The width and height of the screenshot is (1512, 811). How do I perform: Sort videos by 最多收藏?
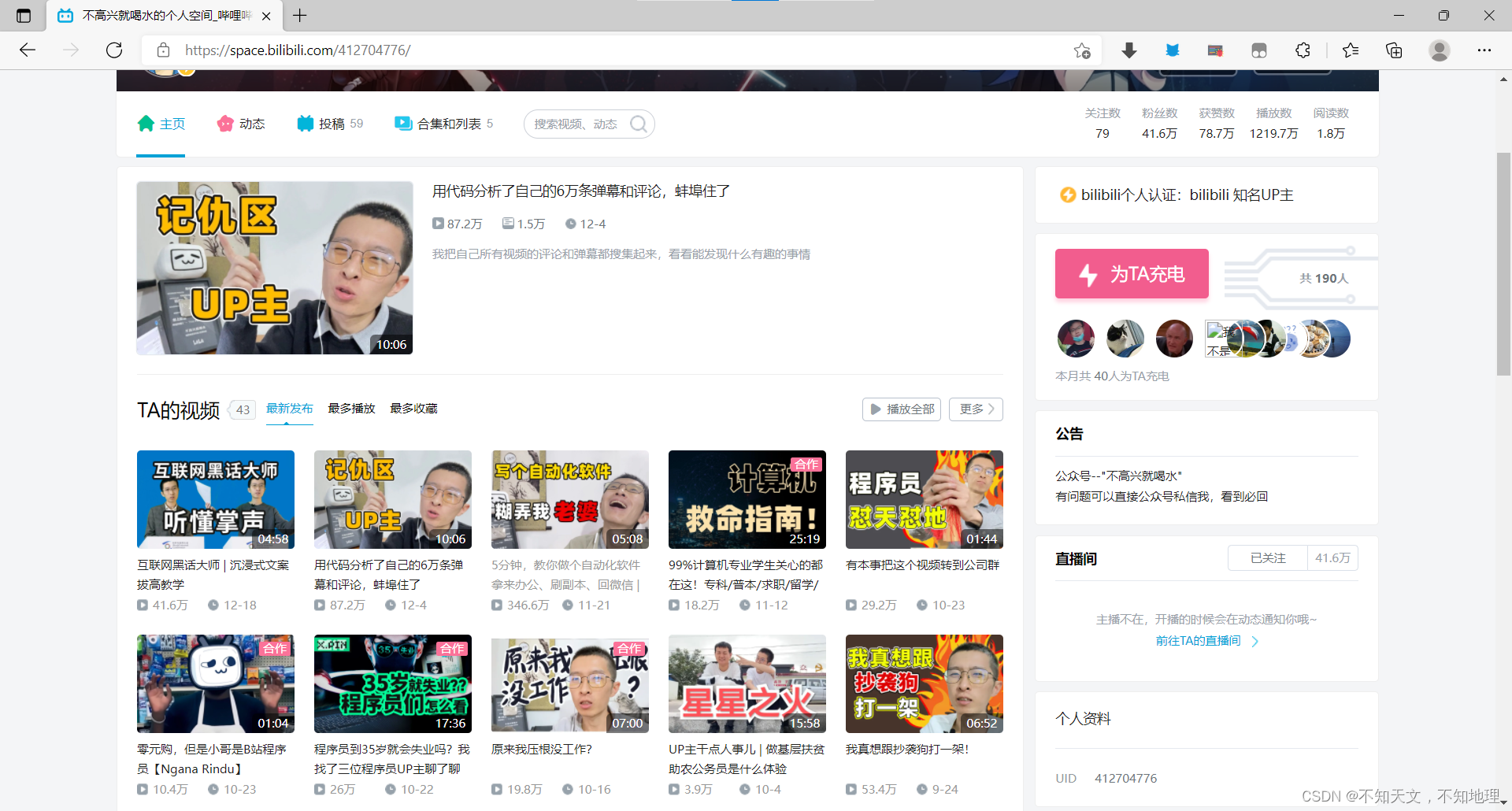413,409
